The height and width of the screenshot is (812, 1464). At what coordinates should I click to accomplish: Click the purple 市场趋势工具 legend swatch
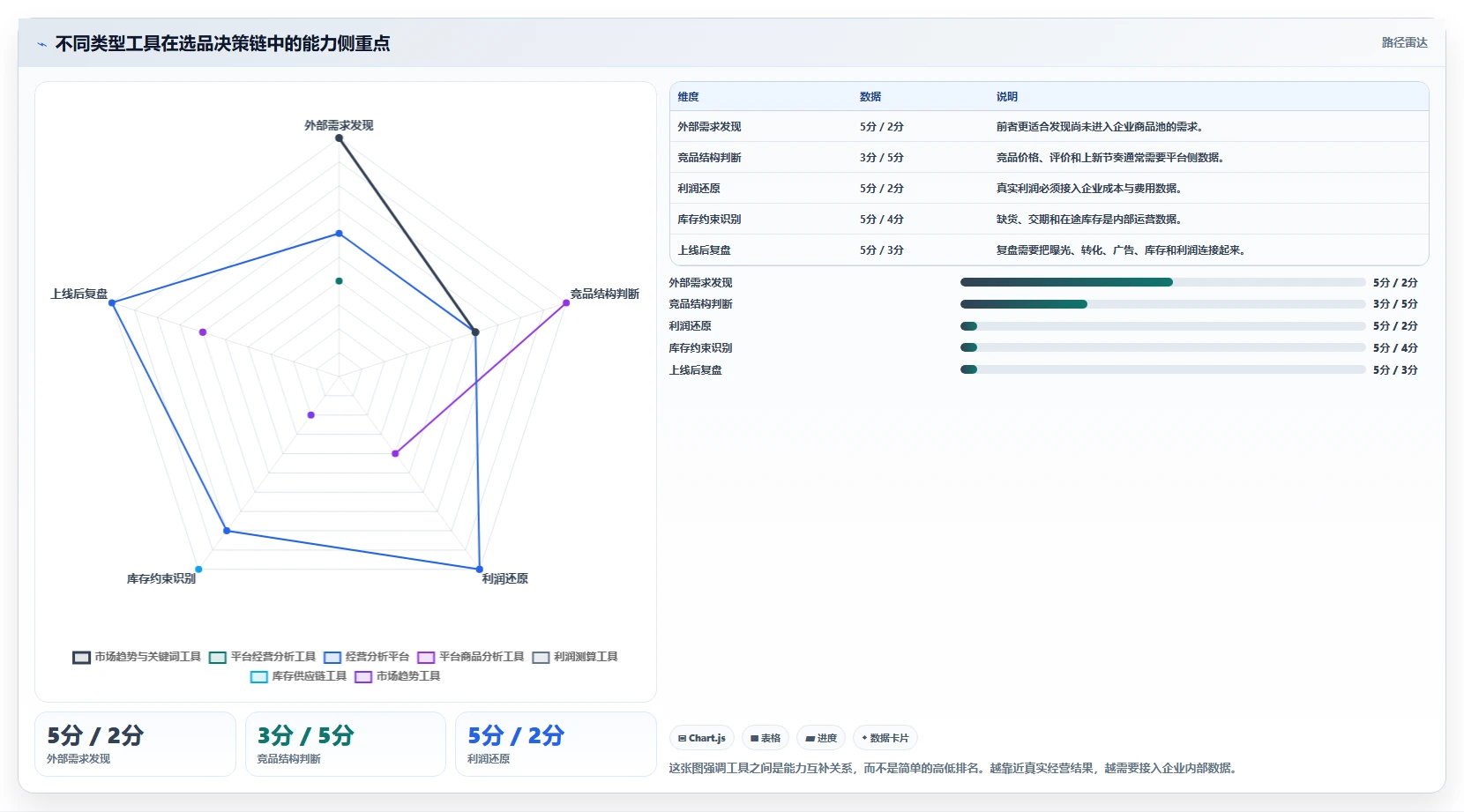[x=363, y=677]
